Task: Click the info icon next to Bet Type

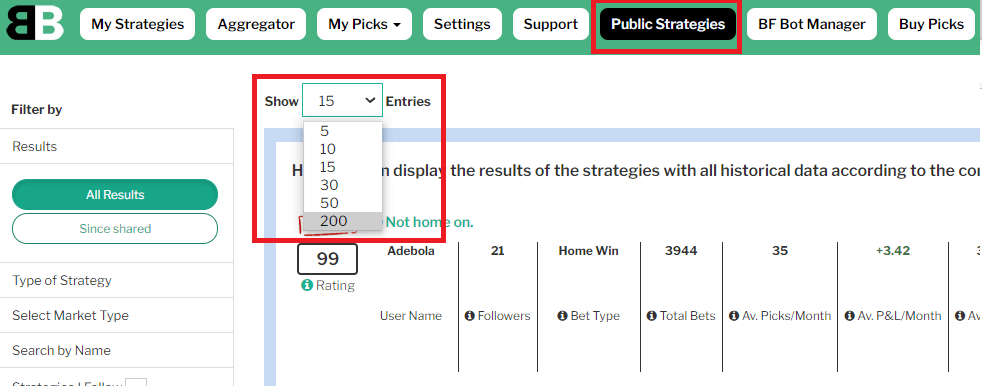Action: click(562, 316)
